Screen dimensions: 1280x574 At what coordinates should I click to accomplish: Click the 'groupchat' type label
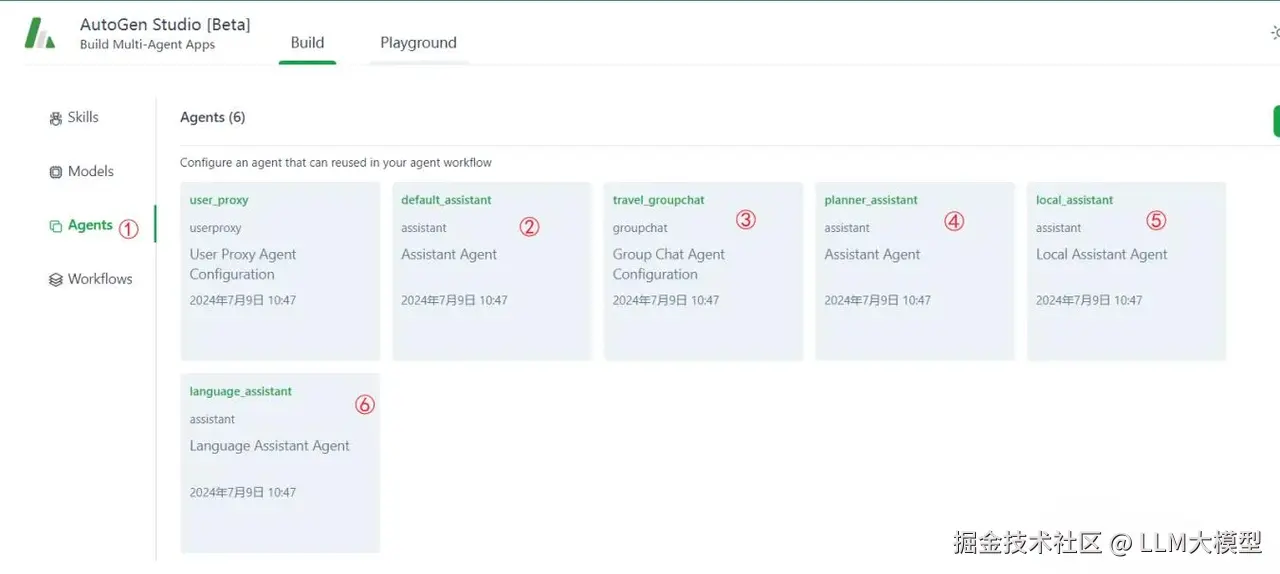pos(640,228)
